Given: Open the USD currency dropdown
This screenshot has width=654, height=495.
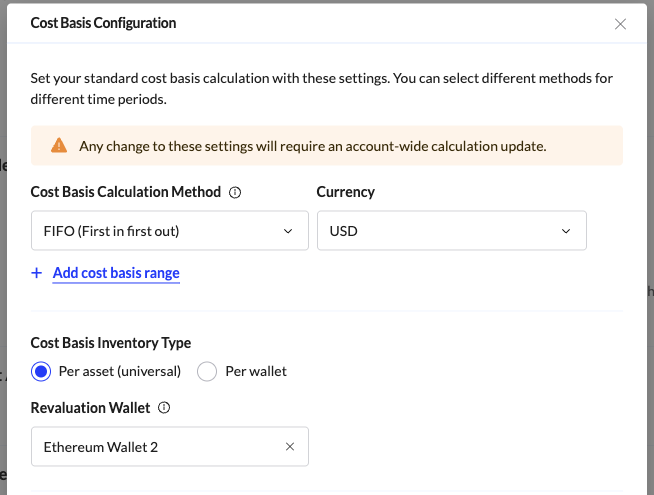Looking at the screenshot, I should 440,231.
